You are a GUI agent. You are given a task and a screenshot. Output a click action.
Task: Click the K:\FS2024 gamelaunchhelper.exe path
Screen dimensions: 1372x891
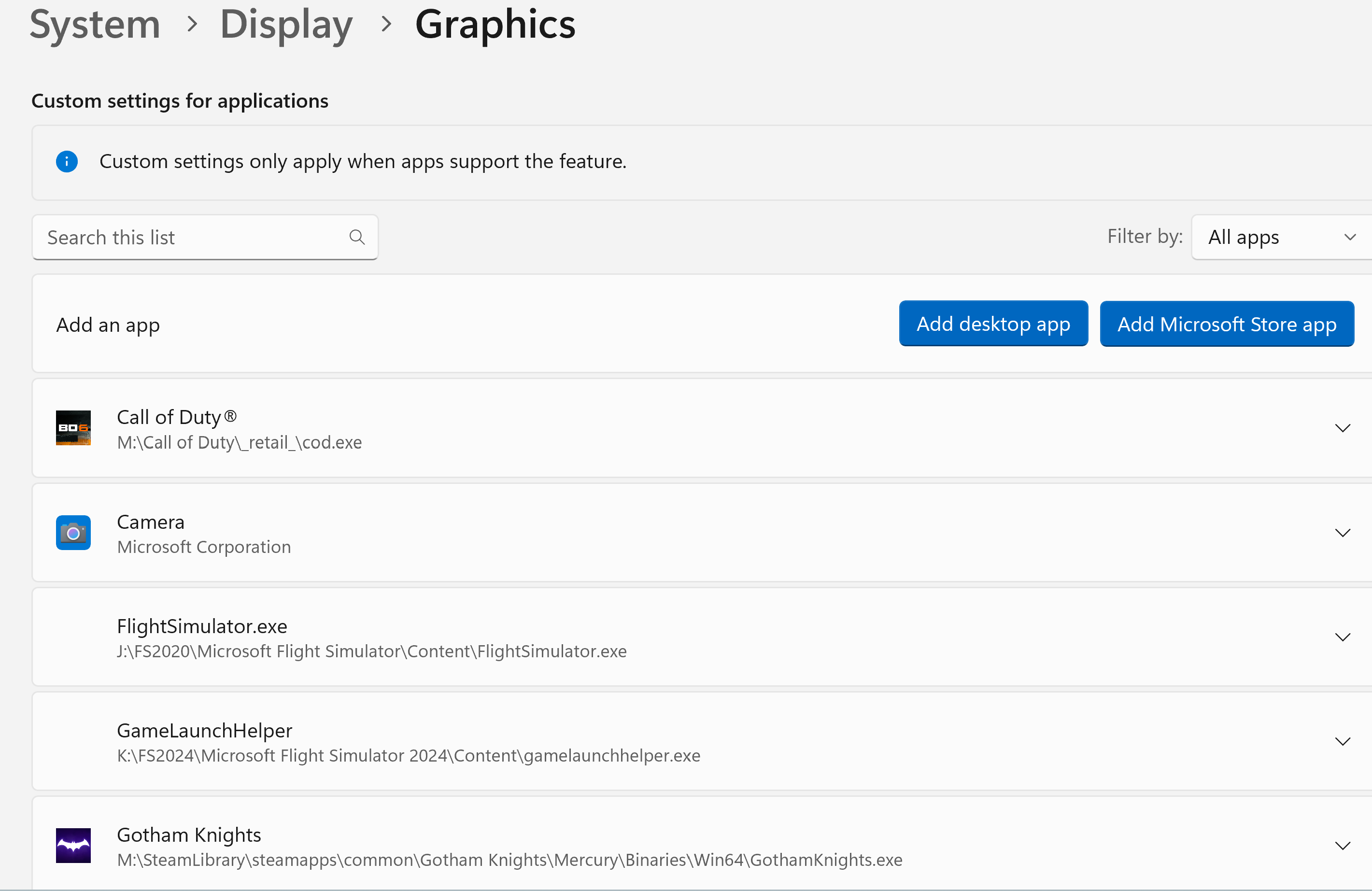click(409, 756)
